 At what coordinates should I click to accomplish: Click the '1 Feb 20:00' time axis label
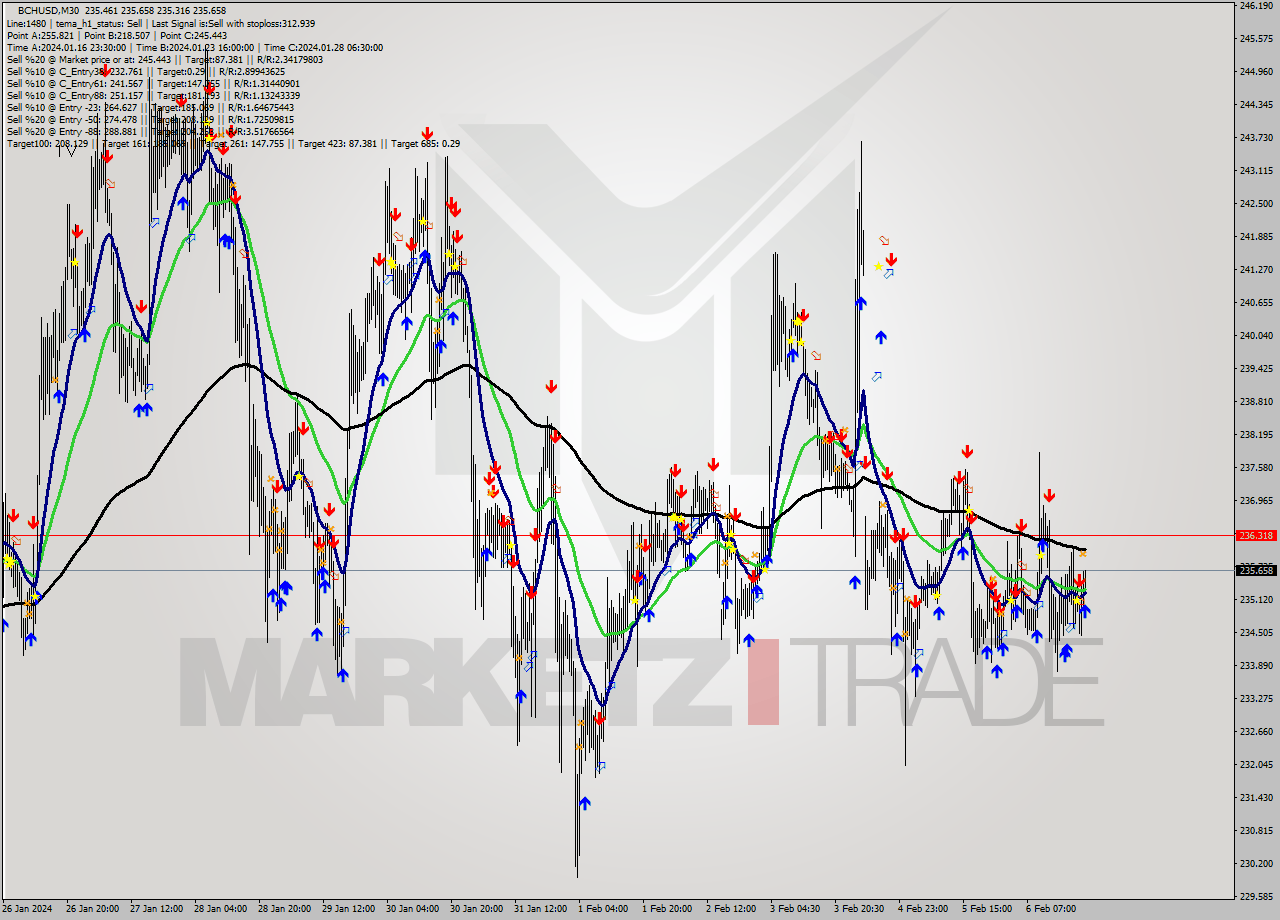pyautogui.click(x=668, y=909)
